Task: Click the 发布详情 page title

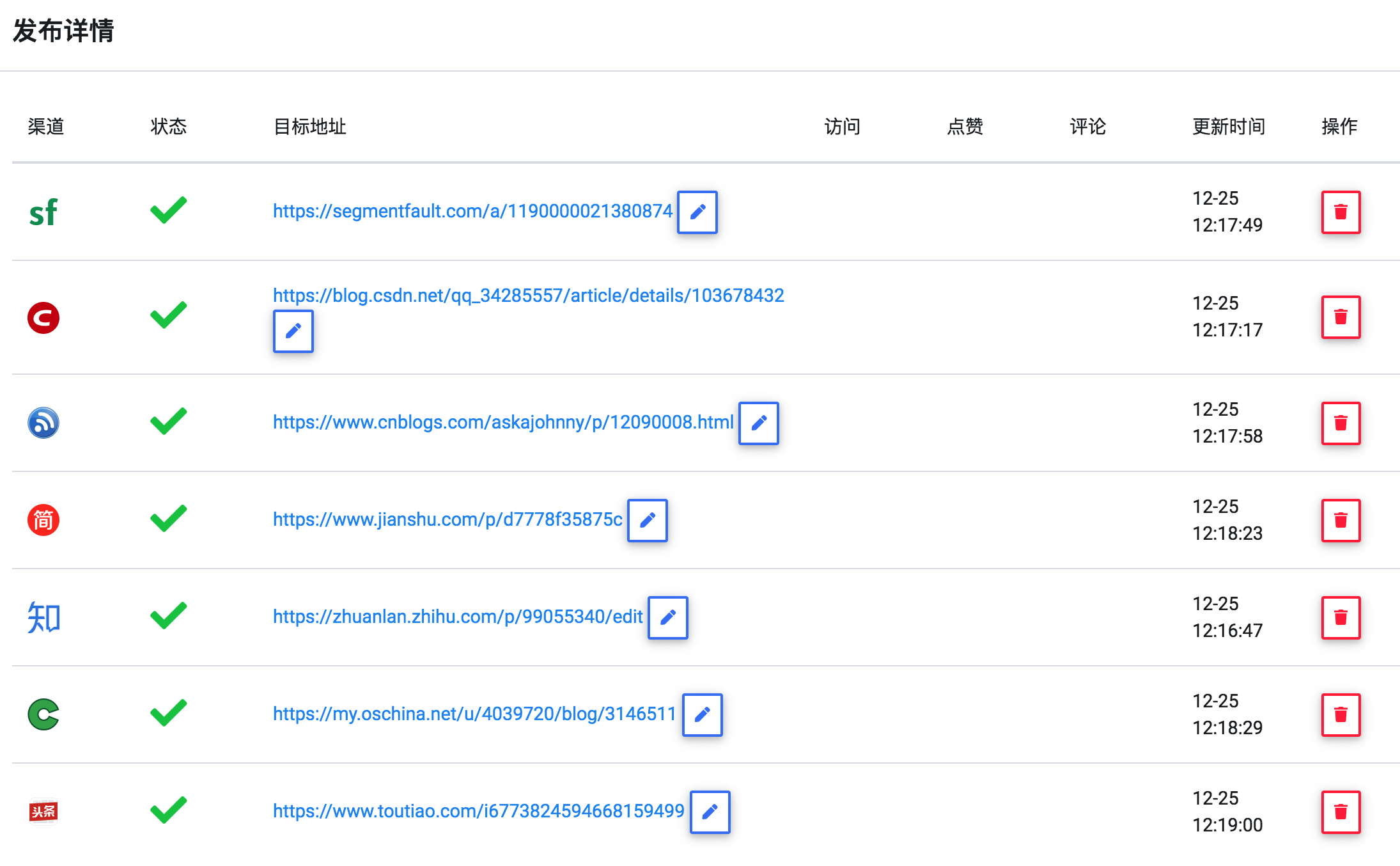Action: 62,31
